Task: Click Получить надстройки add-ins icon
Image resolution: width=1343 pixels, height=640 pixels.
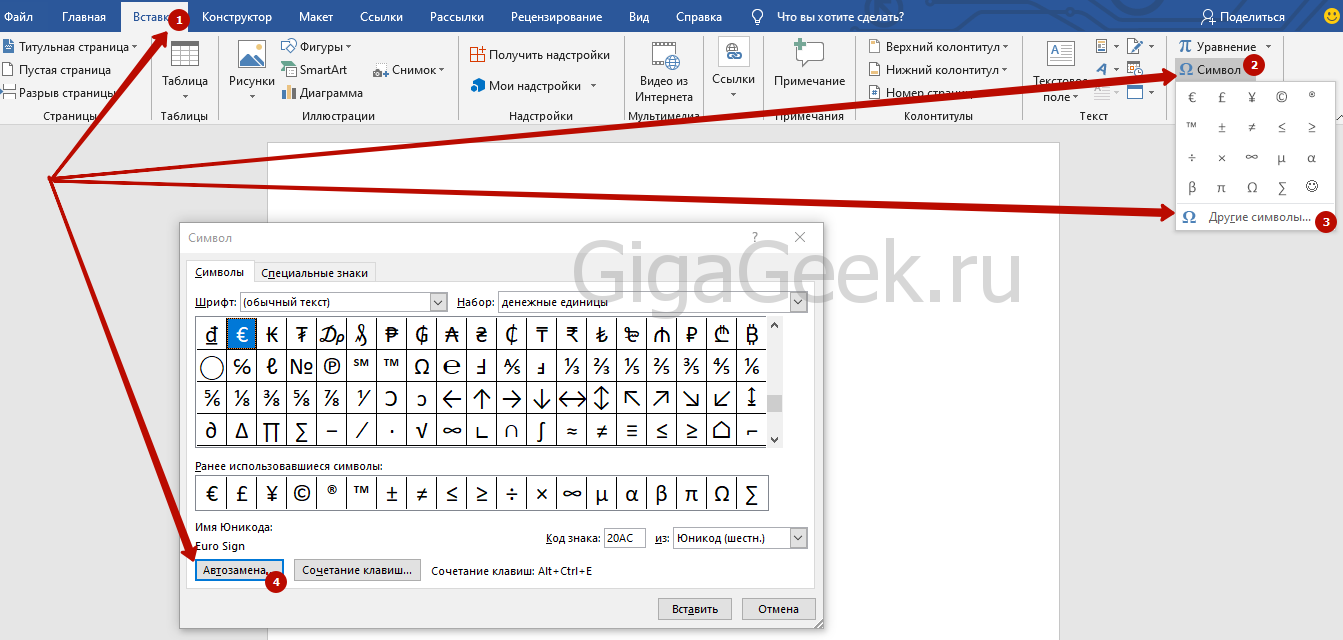Action: tap(477, 55)
